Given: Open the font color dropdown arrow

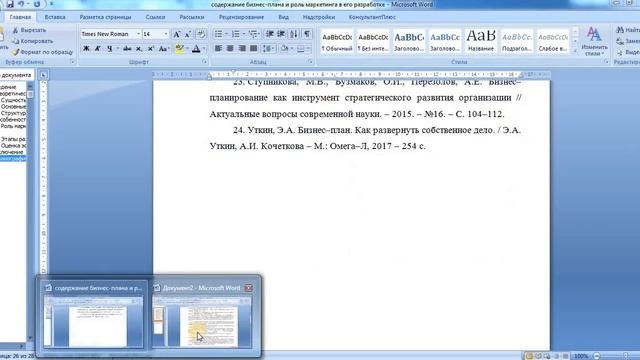Looking at the screenshot, I should (204, 49).
